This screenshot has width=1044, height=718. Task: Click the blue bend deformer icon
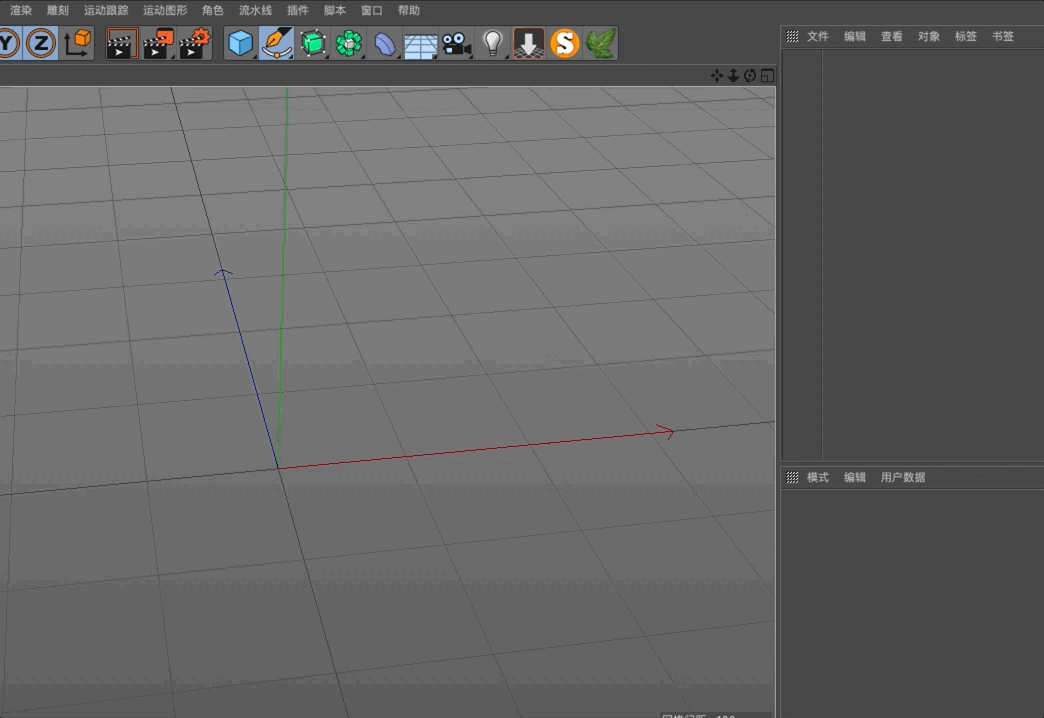pyautogui.click(x=384, y=43)
